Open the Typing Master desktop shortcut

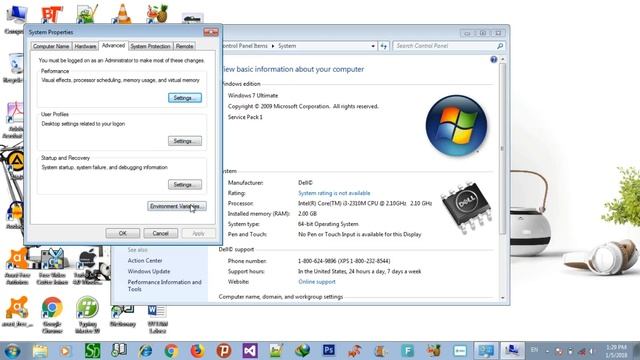pyautogui.click(x=87, y=315)
